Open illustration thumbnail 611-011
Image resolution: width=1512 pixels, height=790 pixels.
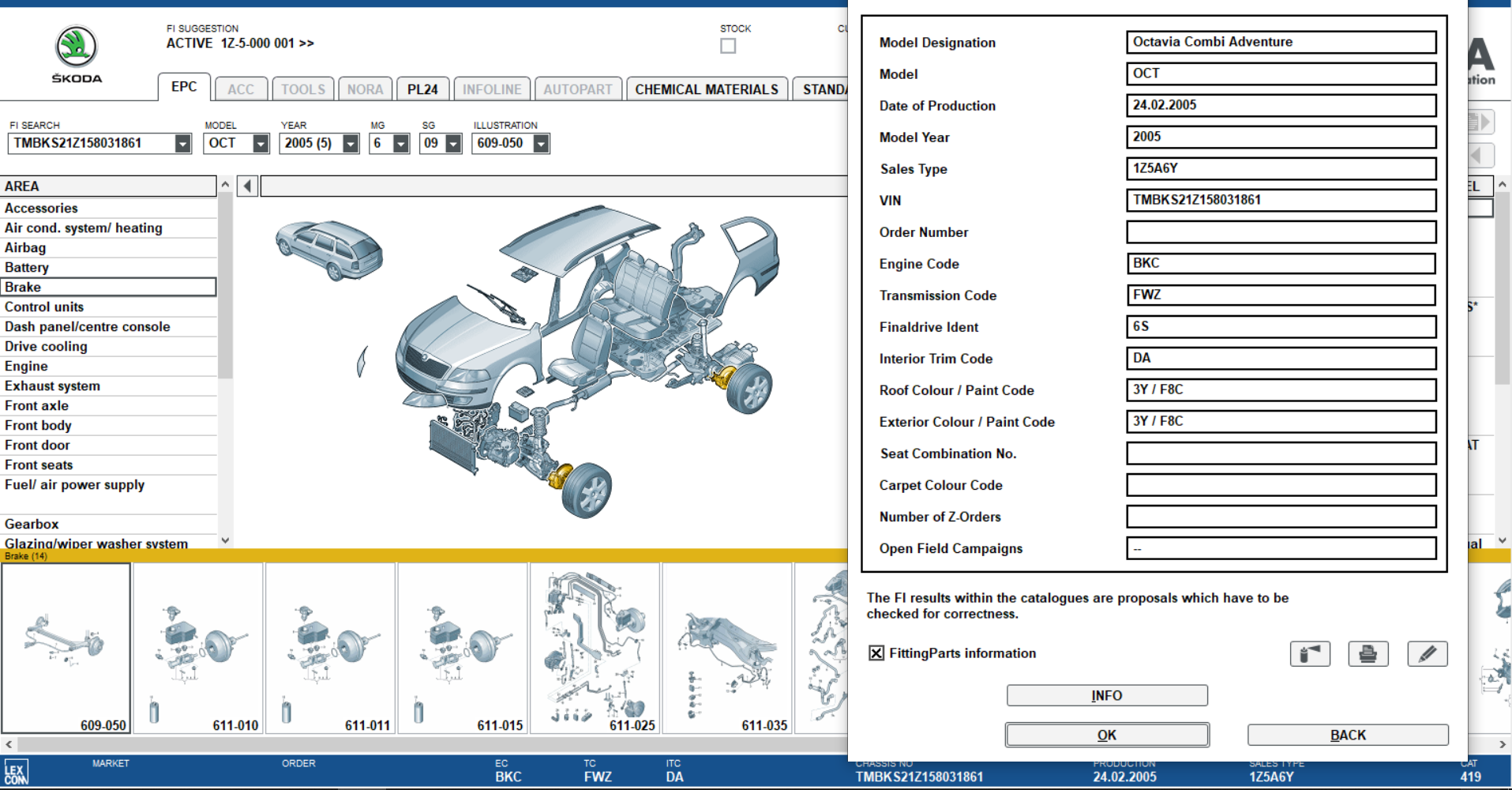coord(331,649)
